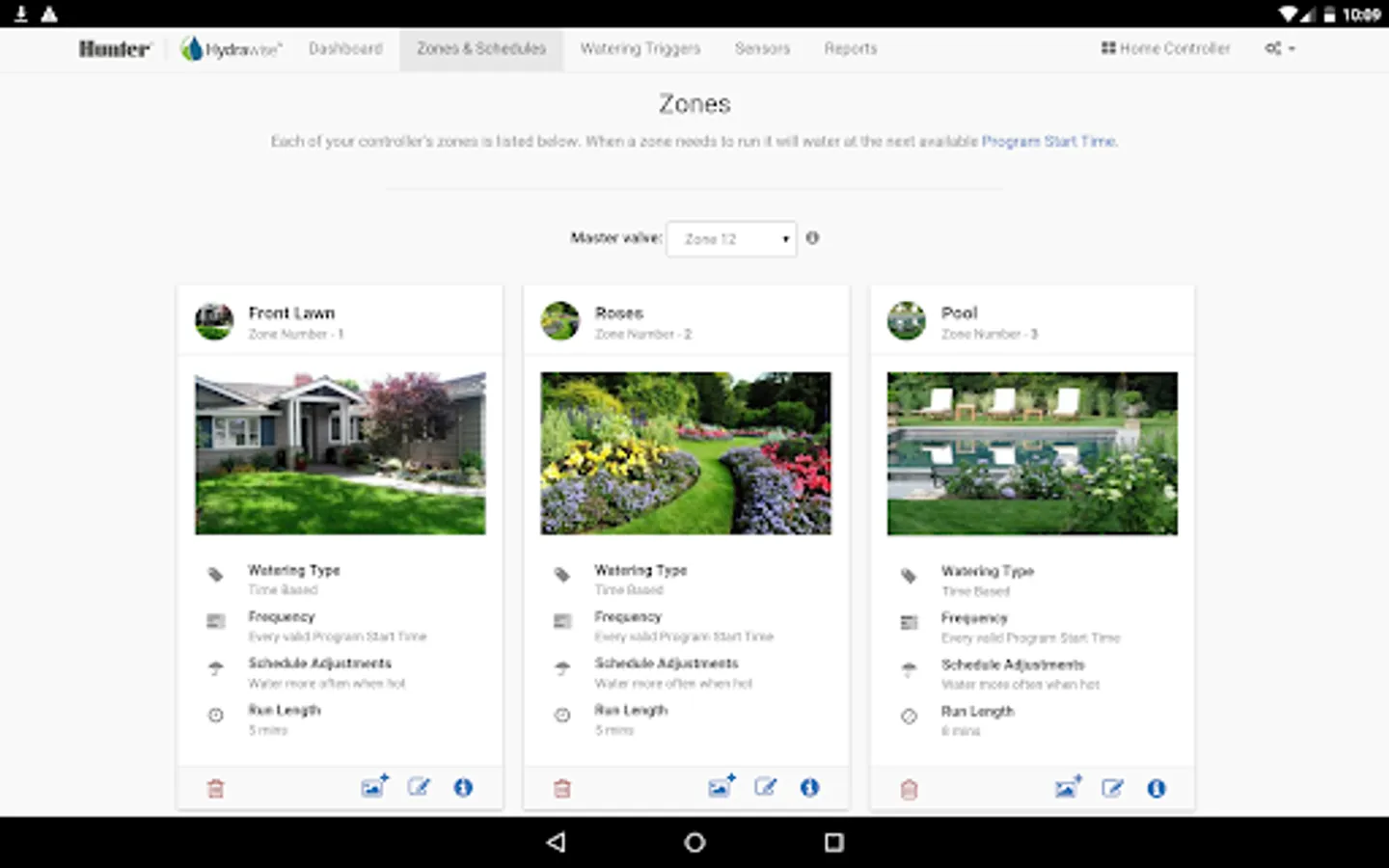Viewport: 1389px width, 868px height.
Task: Select the Zones & Schedules tab
Action: coord(481,48)
